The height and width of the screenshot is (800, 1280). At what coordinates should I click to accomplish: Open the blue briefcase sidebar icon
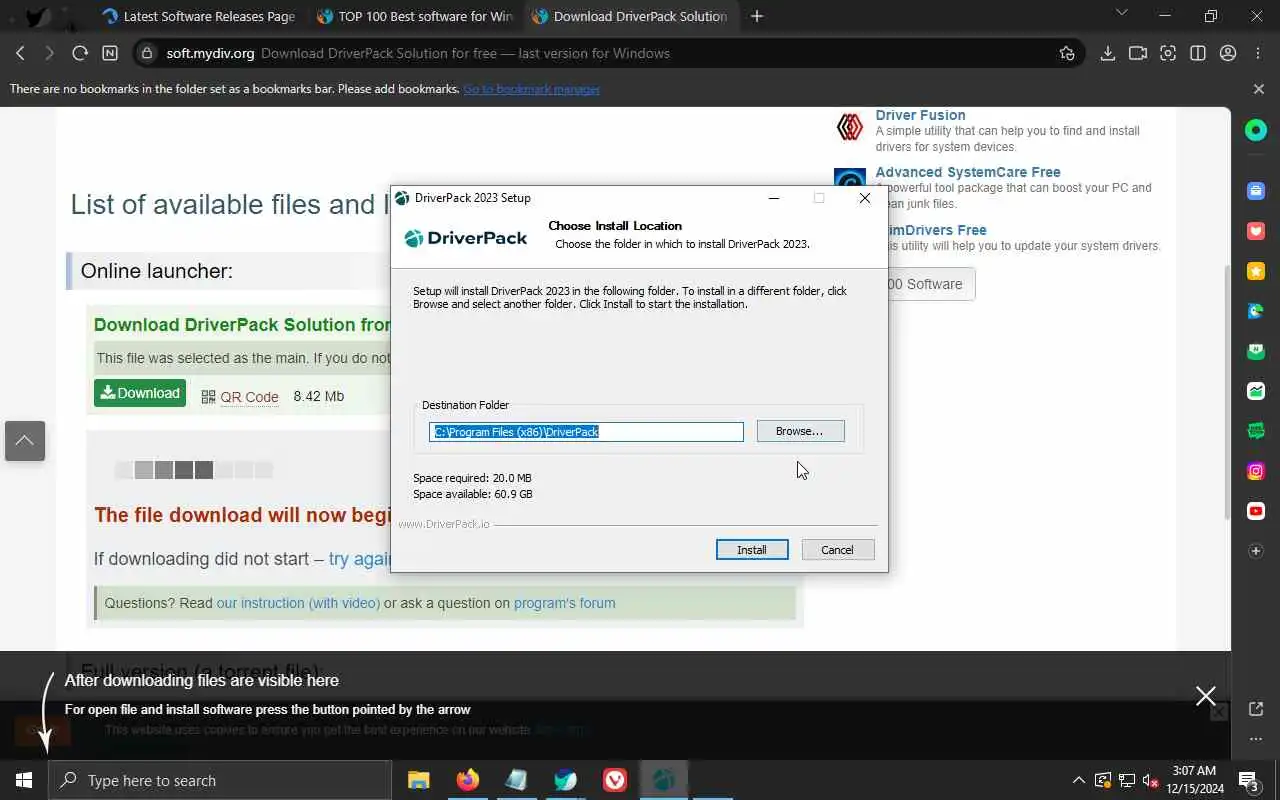(x=1256, y=191)
